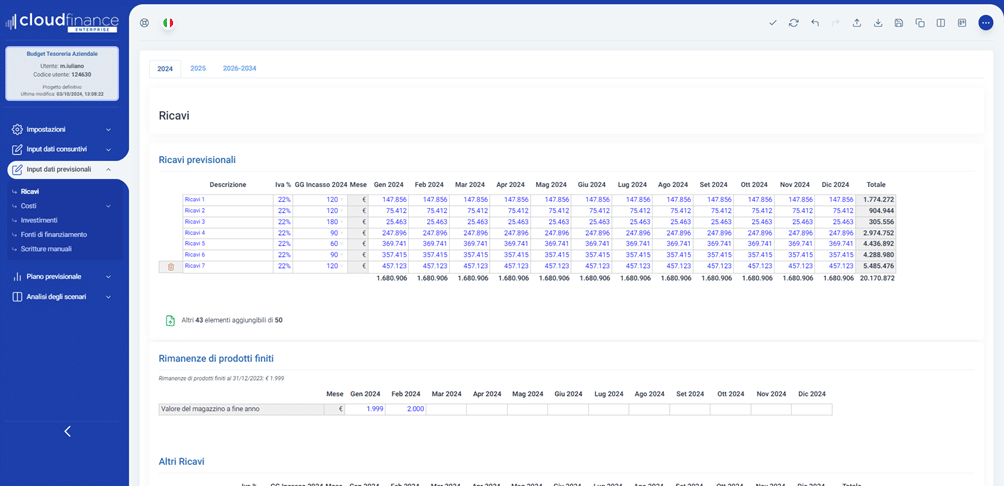Image resolution: width=1004 pixels, height=486 pixels.
Task: Edit Gen 2024 warehouse value 1.999
Action: pyautogui.click(x=365, y=409)
